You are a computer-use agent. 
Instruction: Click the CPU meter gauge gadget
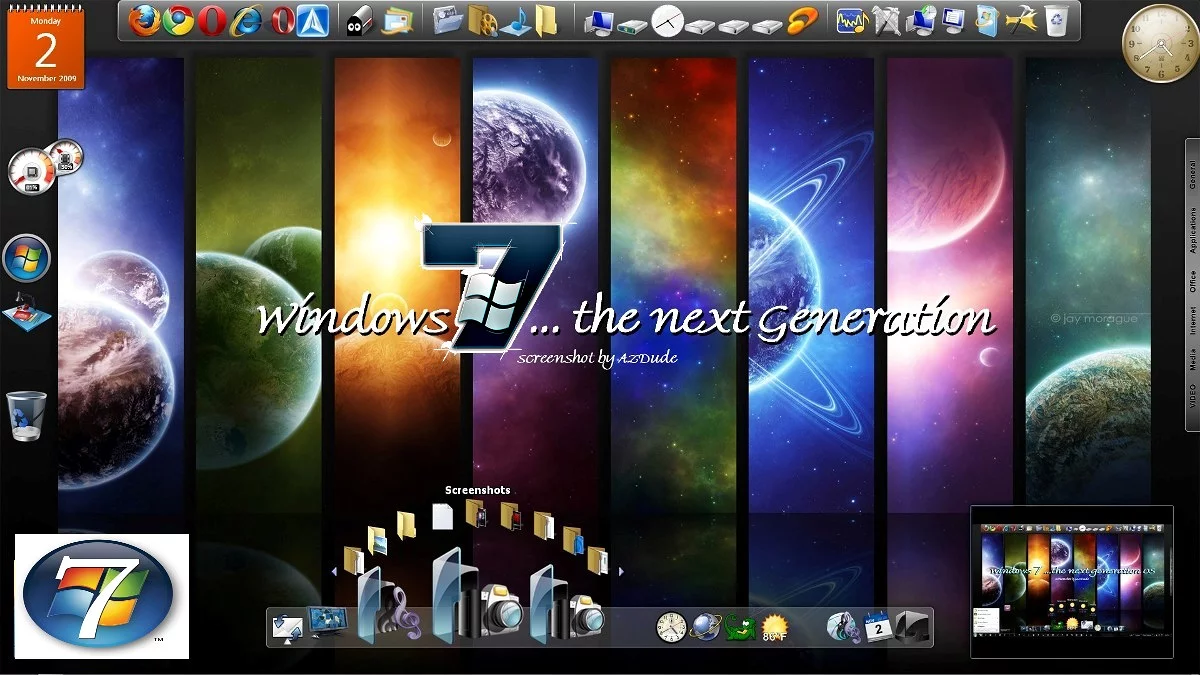[x=28, y=172]
